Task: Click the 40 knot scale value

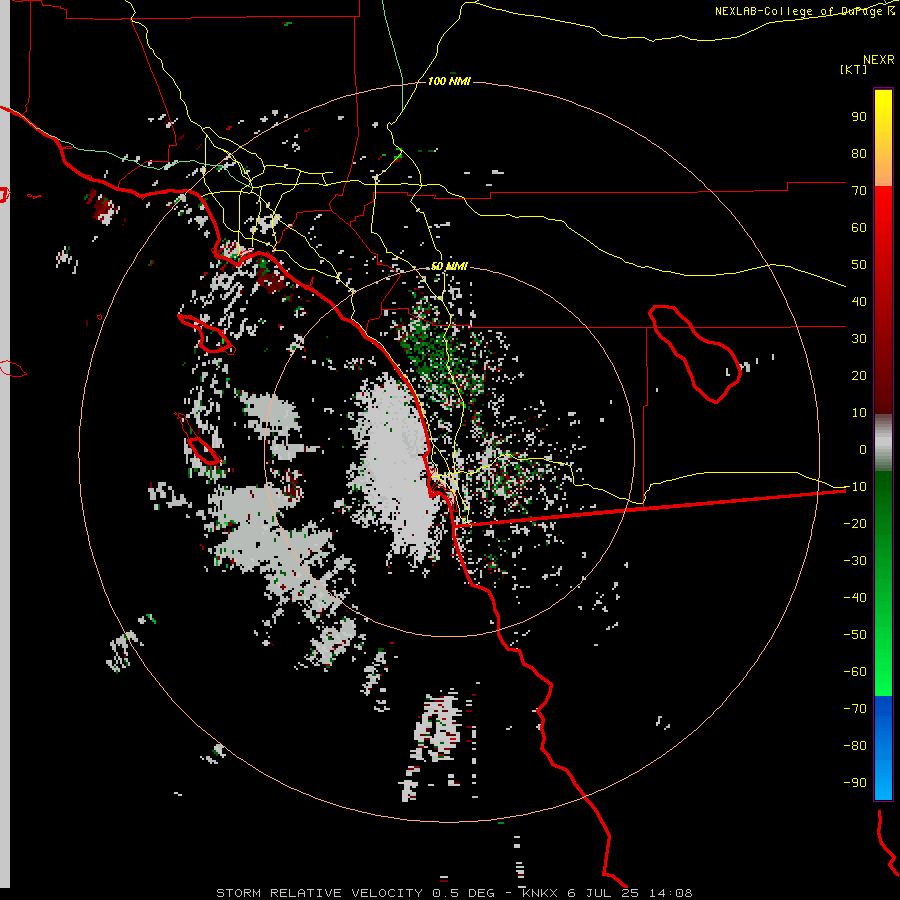Action: point(859,302)
